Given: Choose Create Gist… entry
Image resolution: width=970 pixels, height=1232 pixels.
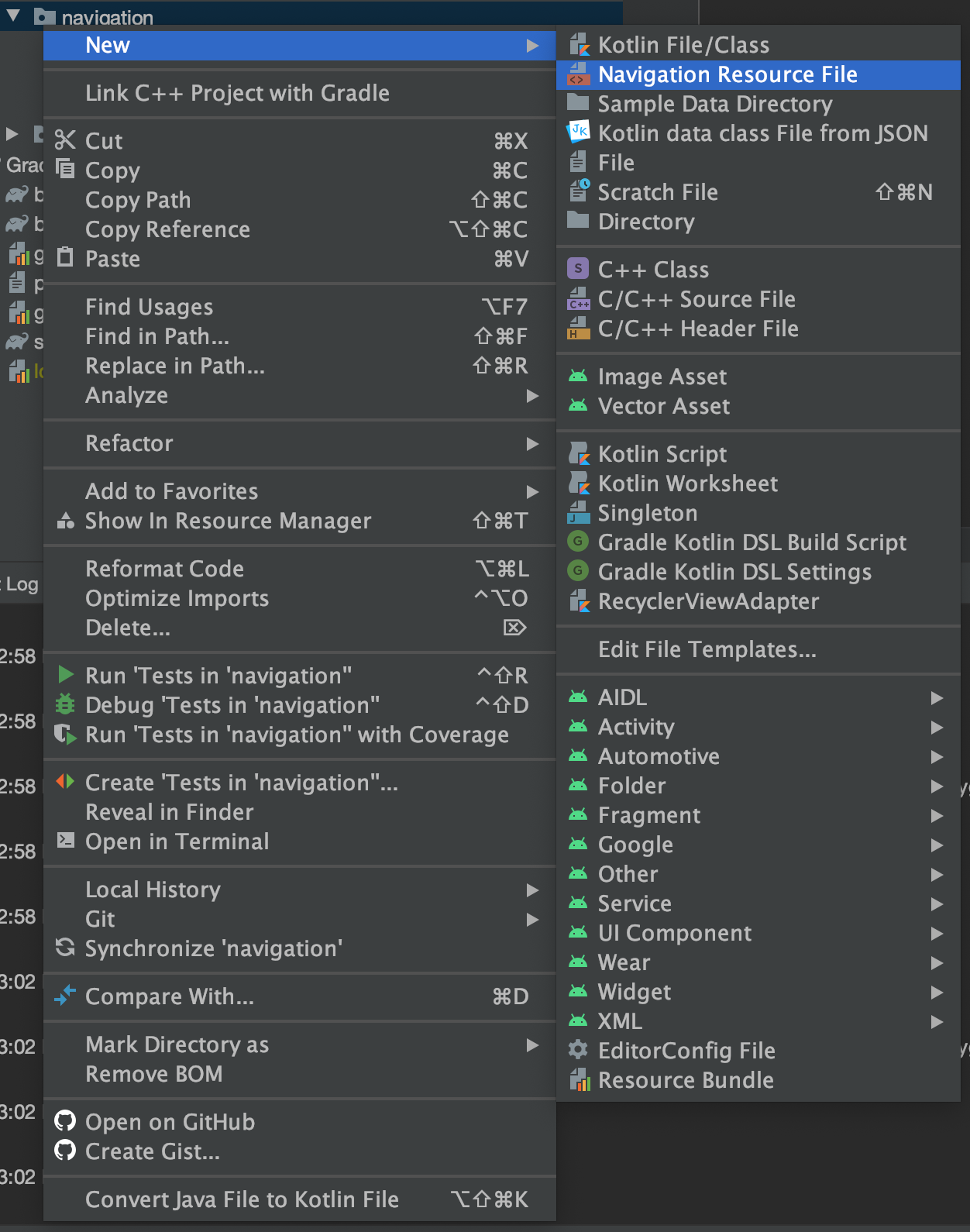Looking at the screenshot, I should pos(300,1151).
